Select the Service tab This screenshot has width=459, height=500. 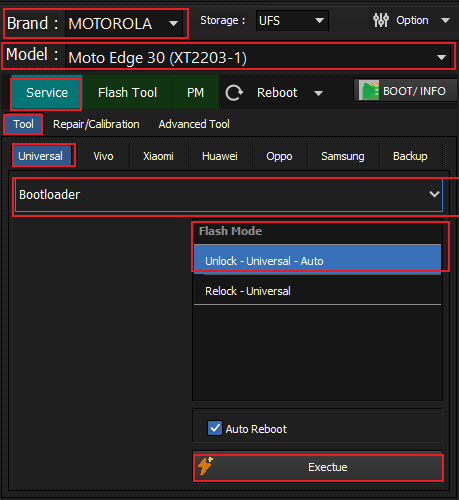tap(47, 93)
